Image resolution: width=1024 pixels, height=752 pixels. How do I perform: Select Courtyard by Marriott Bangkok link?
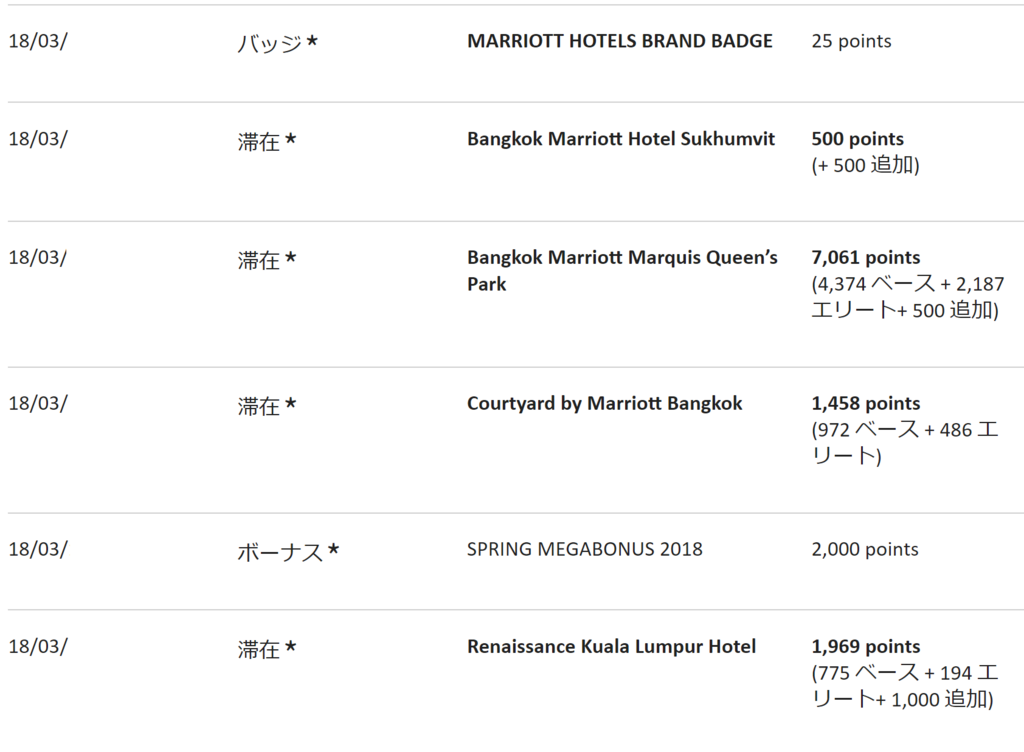click(604, 404)
